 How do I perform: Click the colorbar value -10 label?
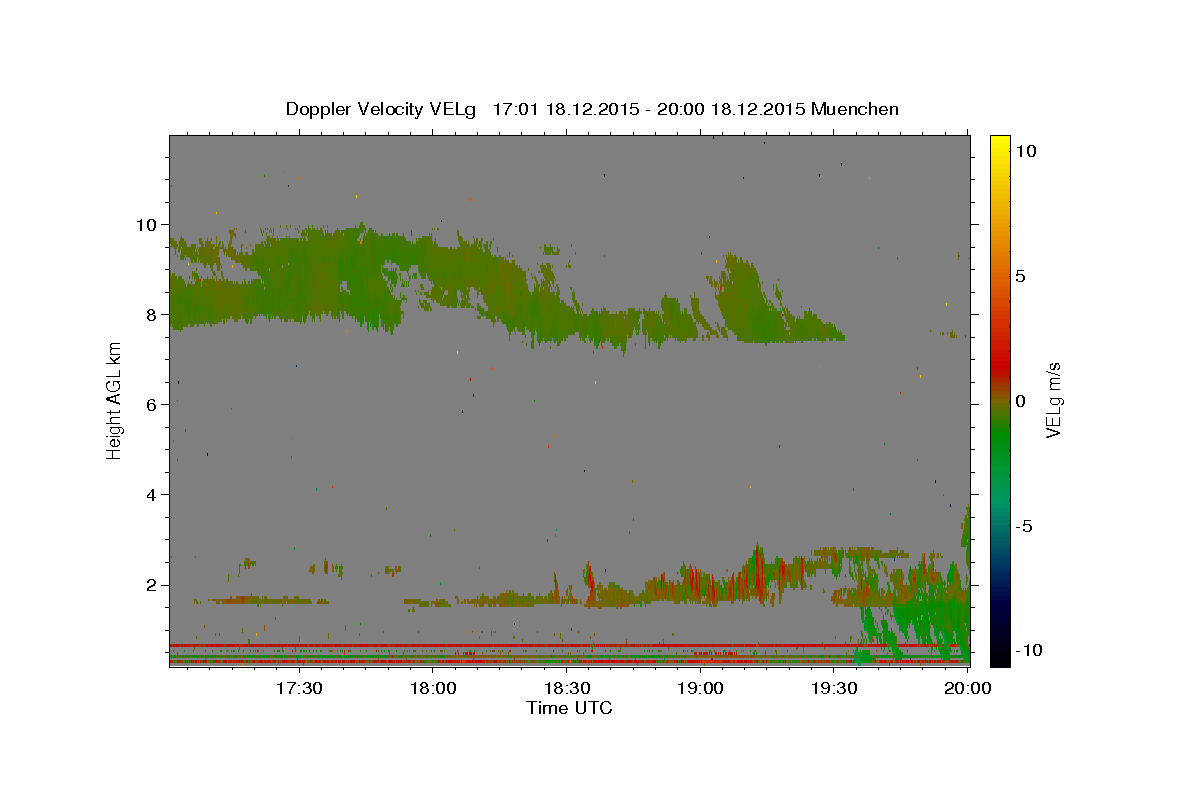(x=1030, y=650)
